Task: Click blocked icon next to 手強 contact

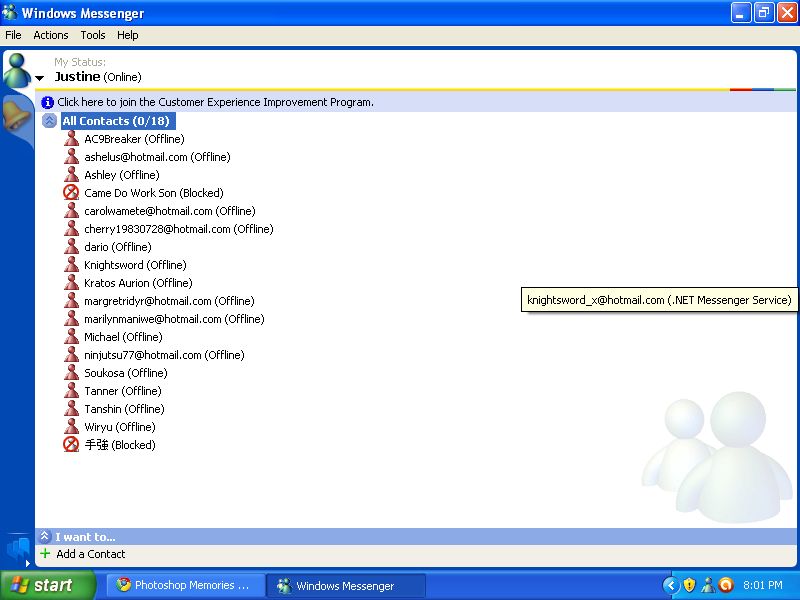Action: pos(71,444)
